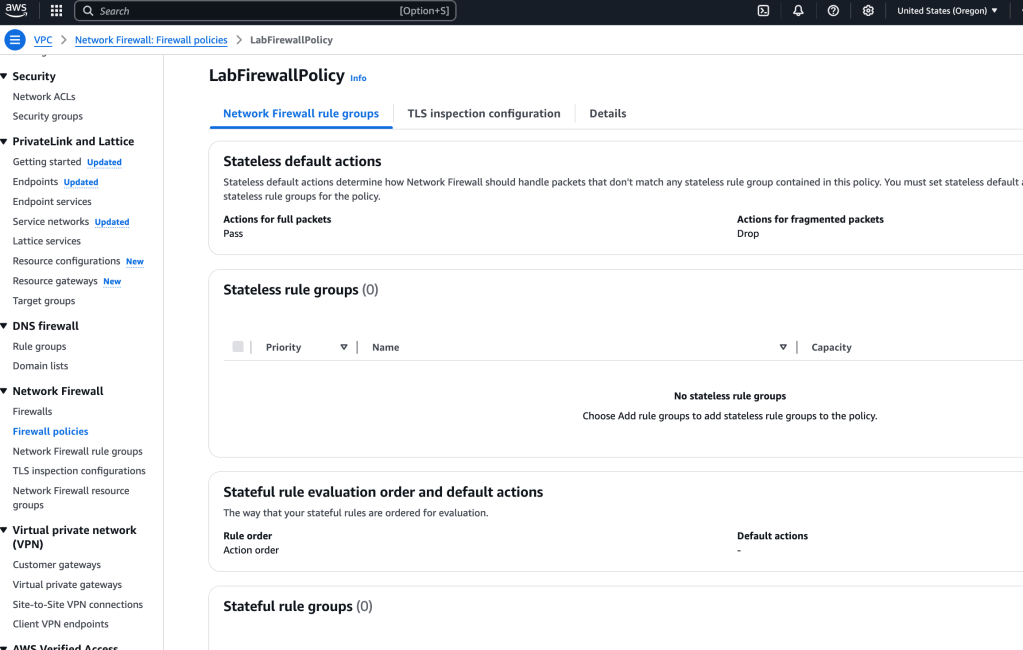Screen dimensions: 1023x650
Task: Click the AWS search input field
Action: click(250, 11)
